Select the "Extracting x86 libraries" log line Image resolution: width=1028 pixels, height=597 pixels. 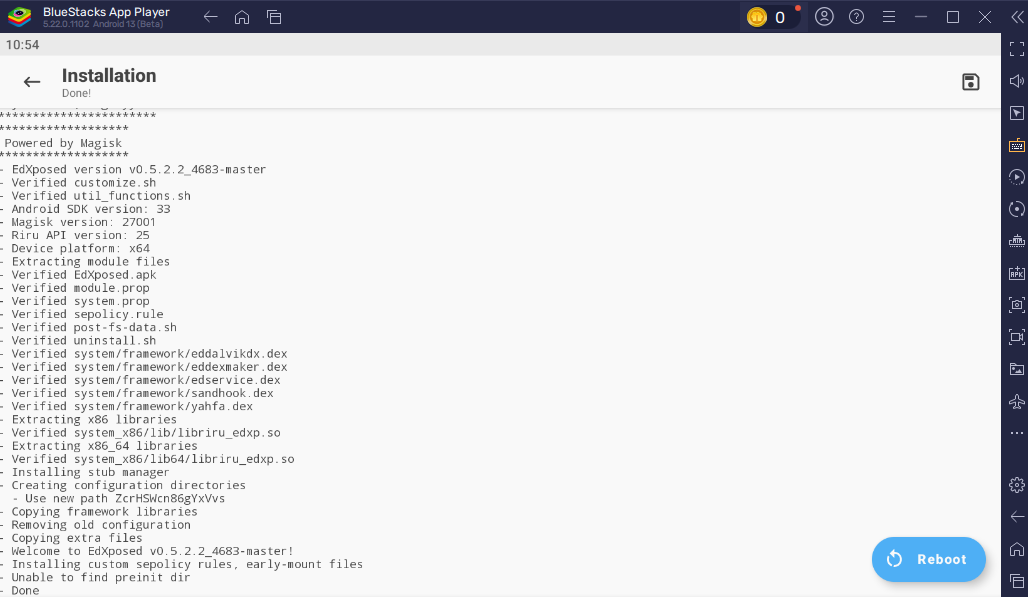(x=89, y=419)
